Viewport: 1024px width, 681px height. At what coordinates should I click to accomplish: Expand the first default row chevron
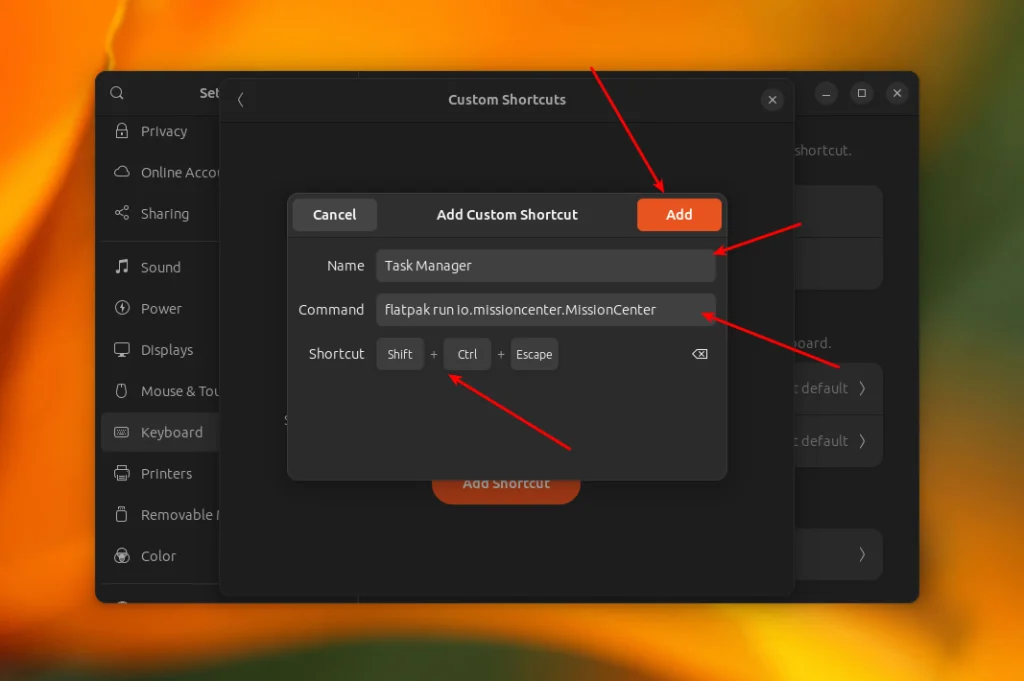pyautogui.click(x=862, y=388)
